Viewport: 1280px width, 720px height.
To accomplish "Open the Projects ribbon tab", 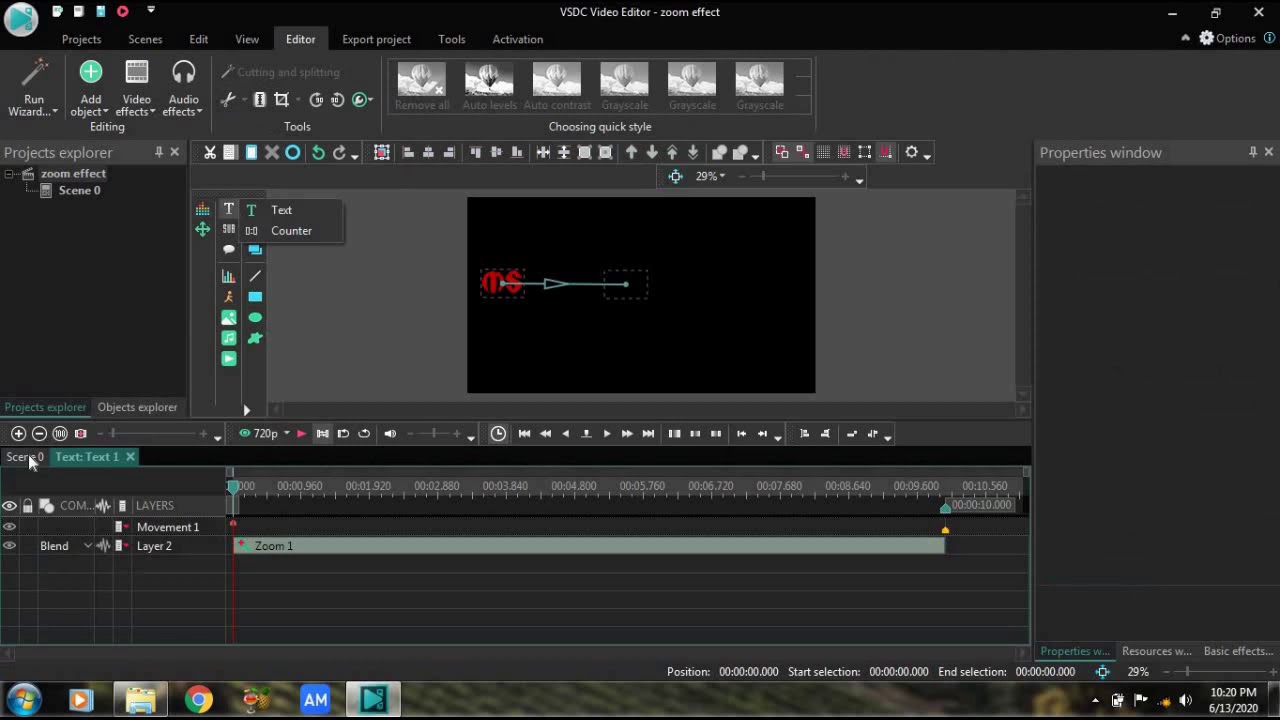I will click(x=81, y=39).
